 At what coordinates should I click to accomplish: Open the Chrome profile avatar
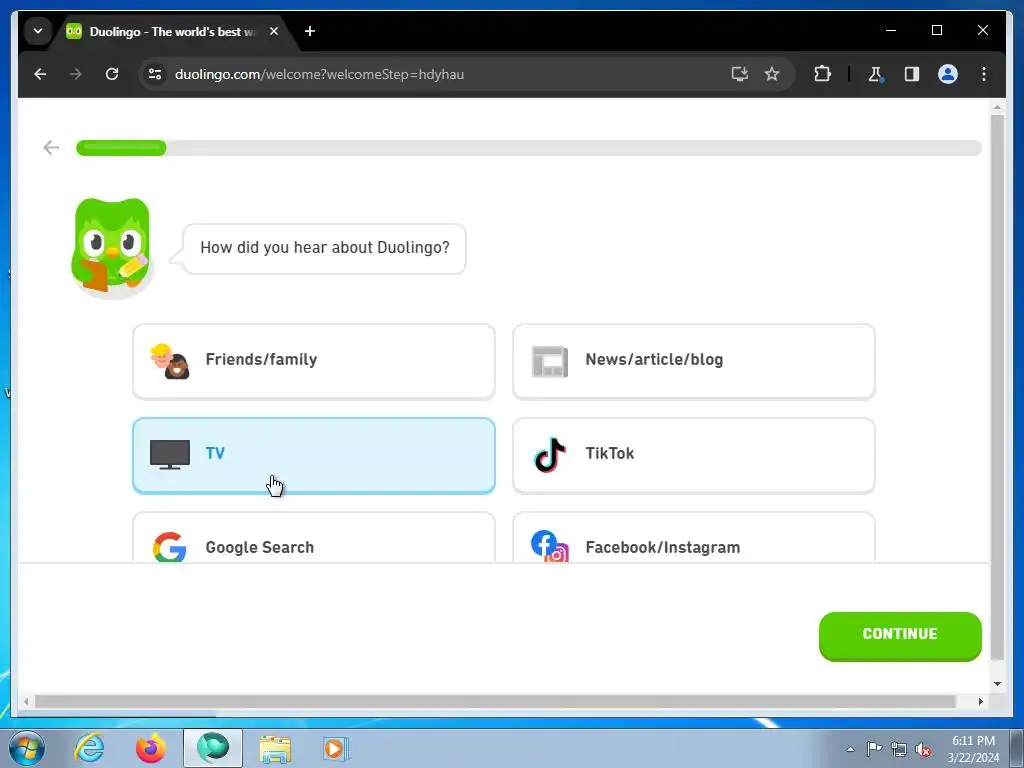948,74
